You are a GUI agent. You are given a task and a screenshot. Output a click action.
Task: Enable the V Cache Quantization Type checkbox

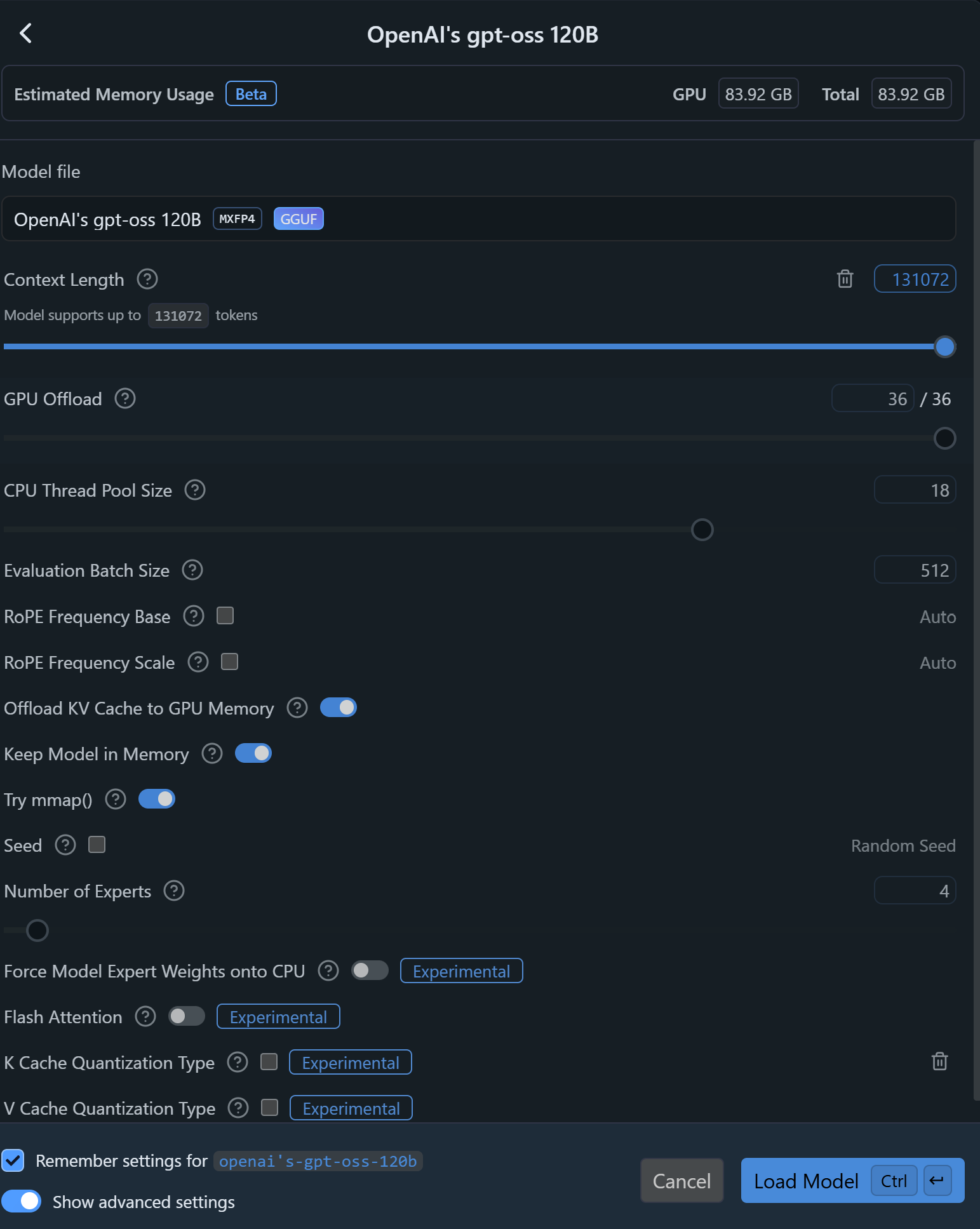pyautogui.click(x=270, y=1108)
